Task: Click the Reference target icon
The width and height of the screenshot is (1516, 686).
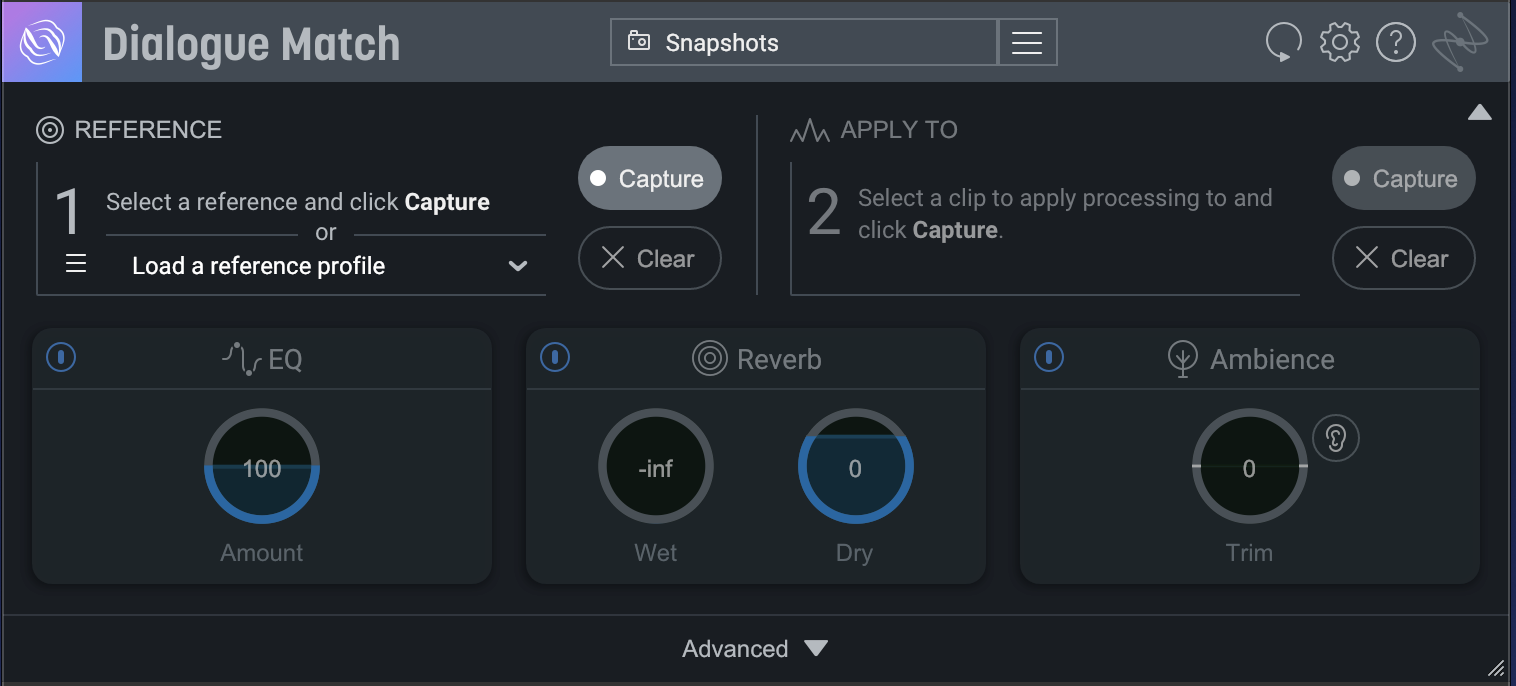Action: 50,130
